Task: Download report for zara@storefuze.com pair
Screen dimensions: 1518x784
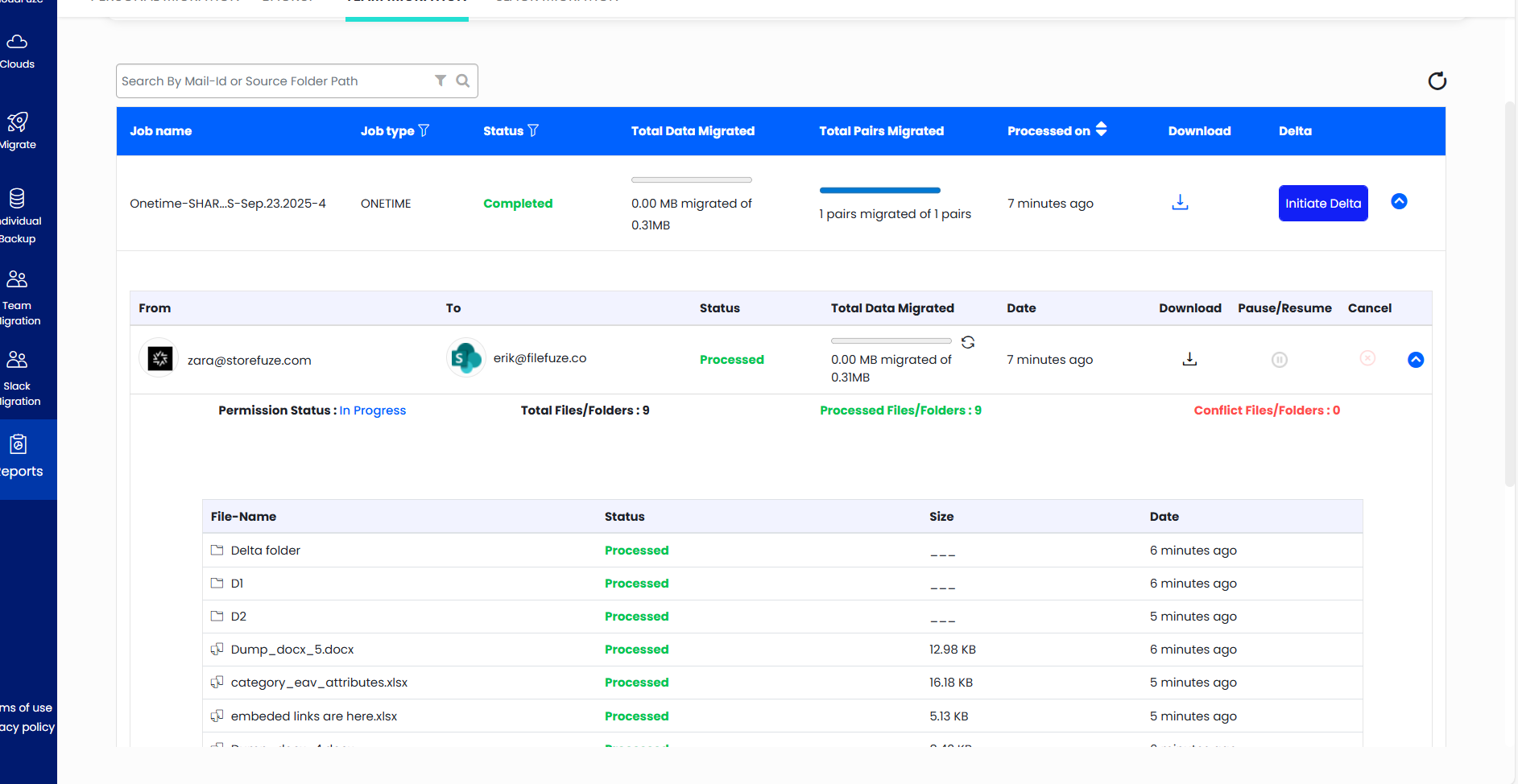Action: click(x=1189, y=359)
